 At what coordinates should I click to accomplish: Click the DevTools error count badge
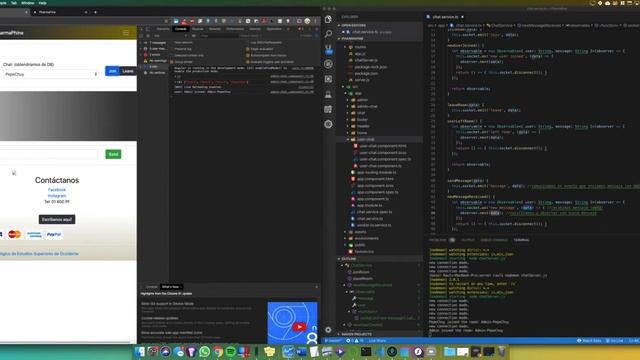coord(300,29)
